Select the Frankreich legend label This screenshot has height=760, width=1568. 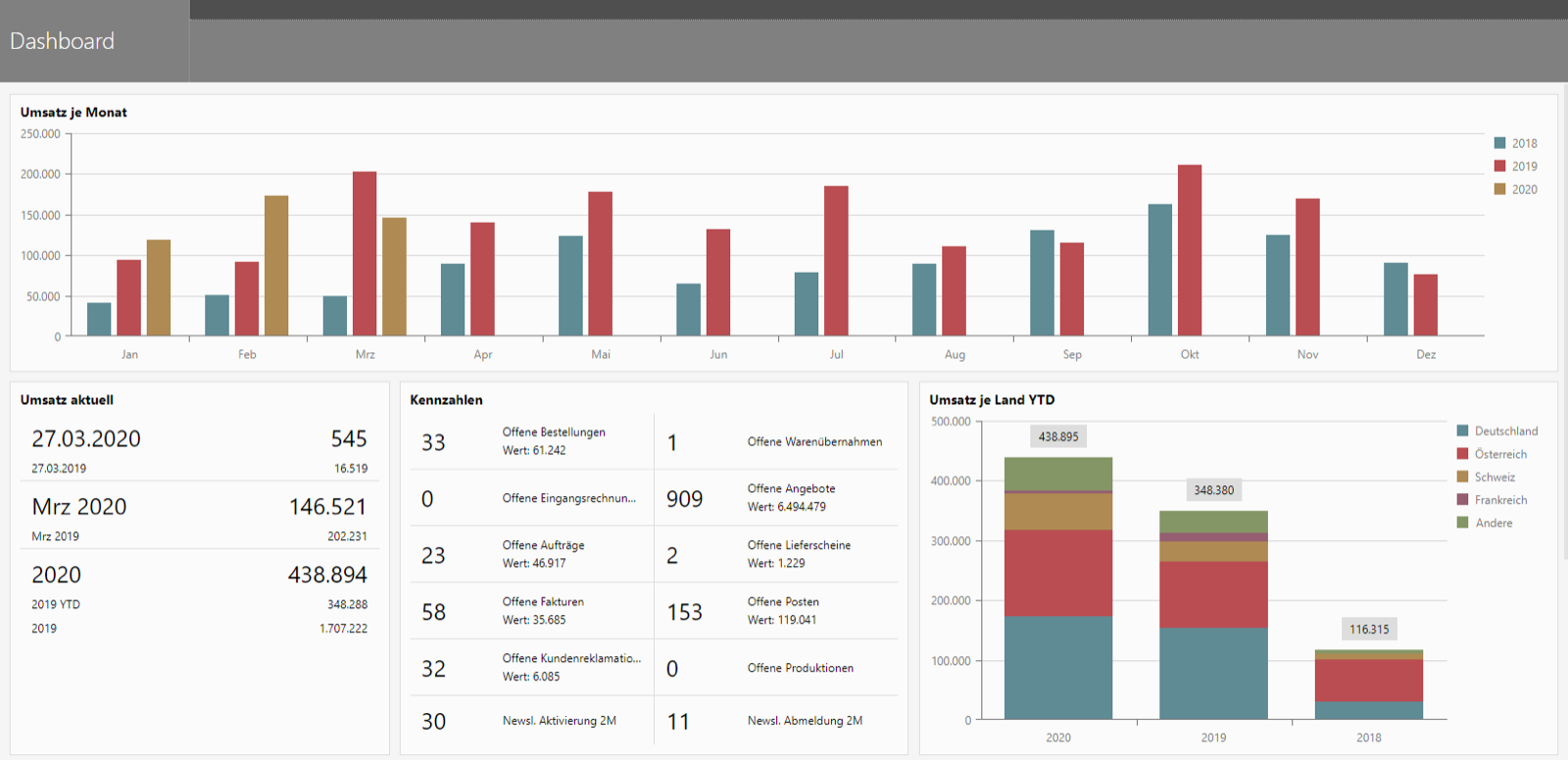click(x=1500, y=500)
